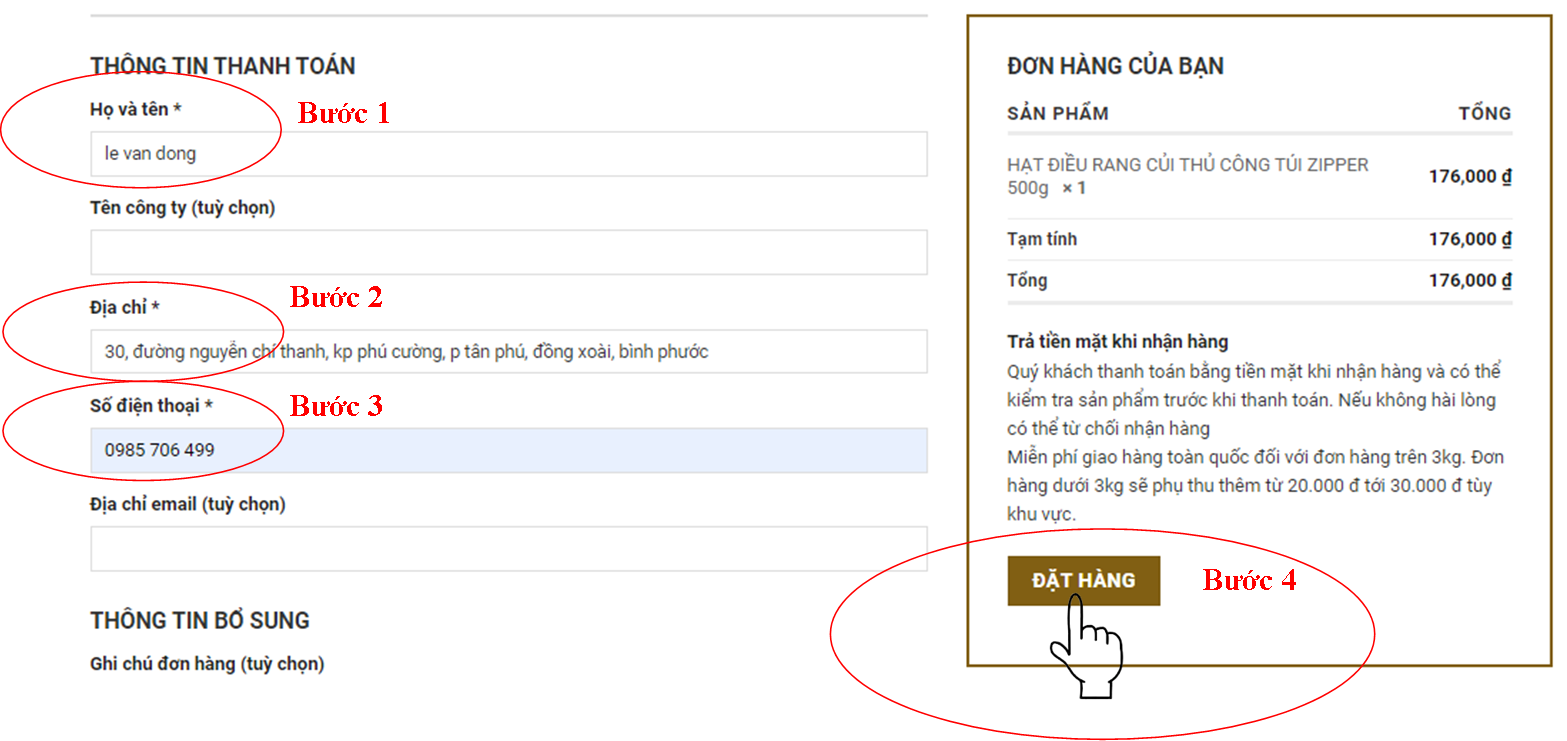Click the "Họ và tên" name input box

pos(508,154)
